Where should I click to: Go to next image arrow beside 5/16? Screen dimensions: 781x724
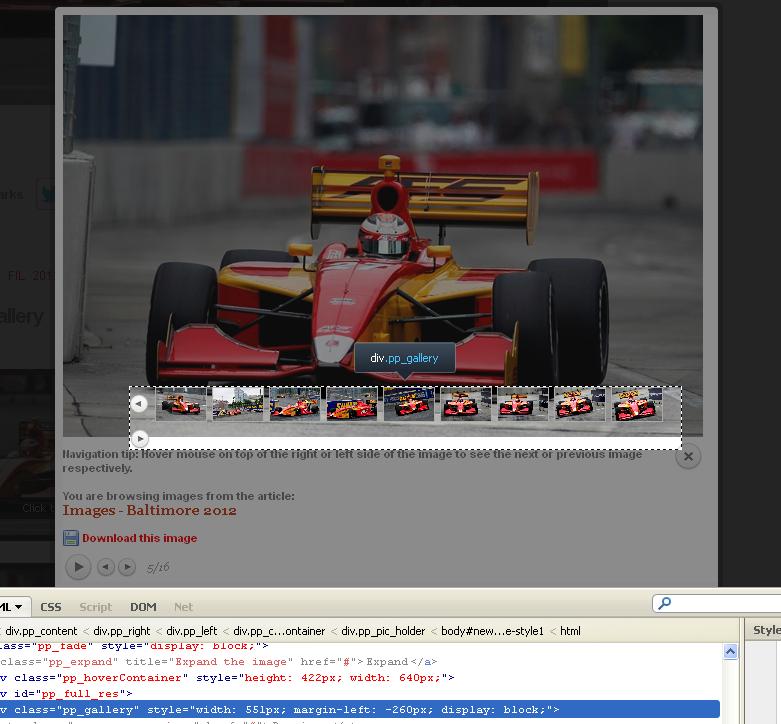[x=127, y=567]
